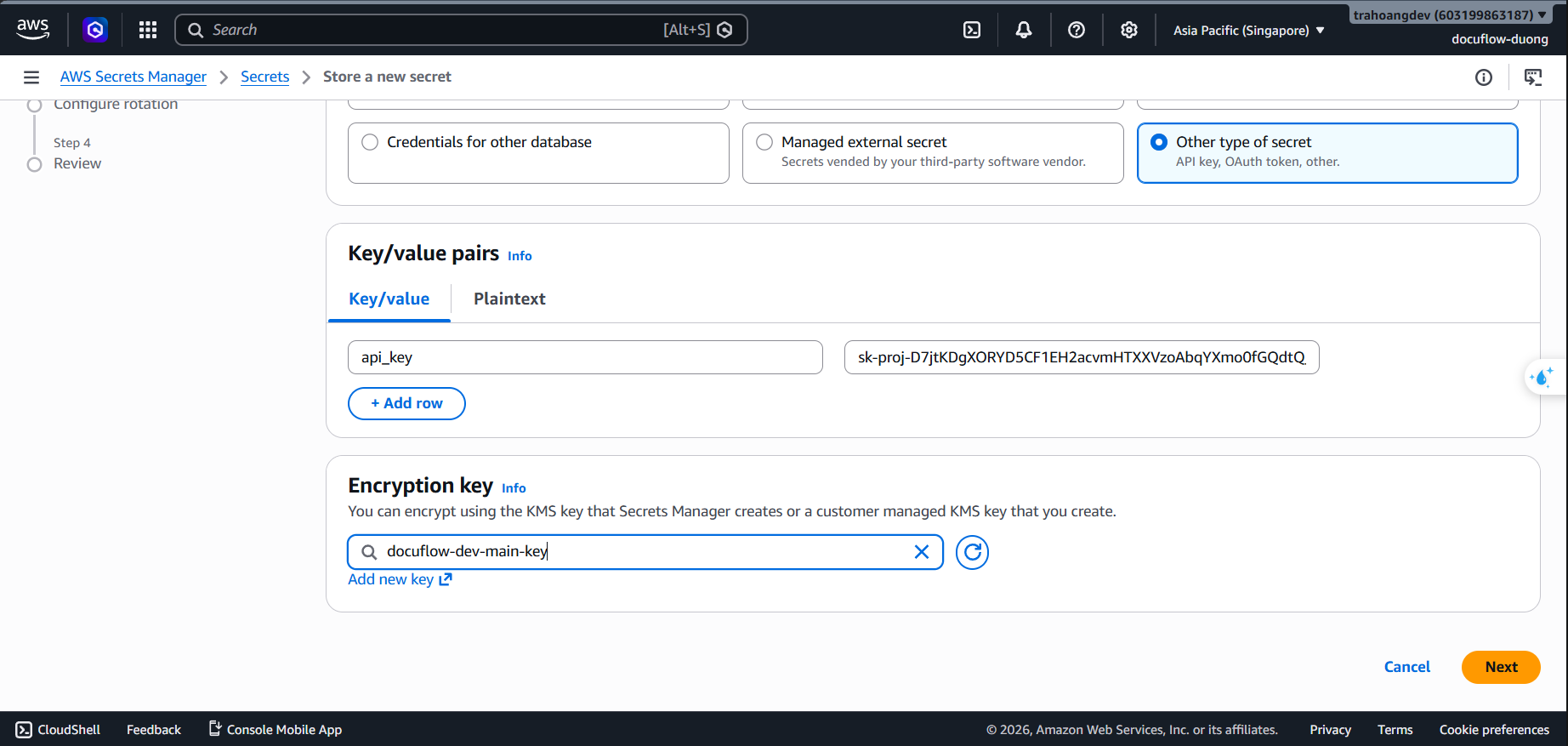The height and width of the screenshot is (746, 1568).
Task: Open the Review step in wizard
Action: point(77,163)
